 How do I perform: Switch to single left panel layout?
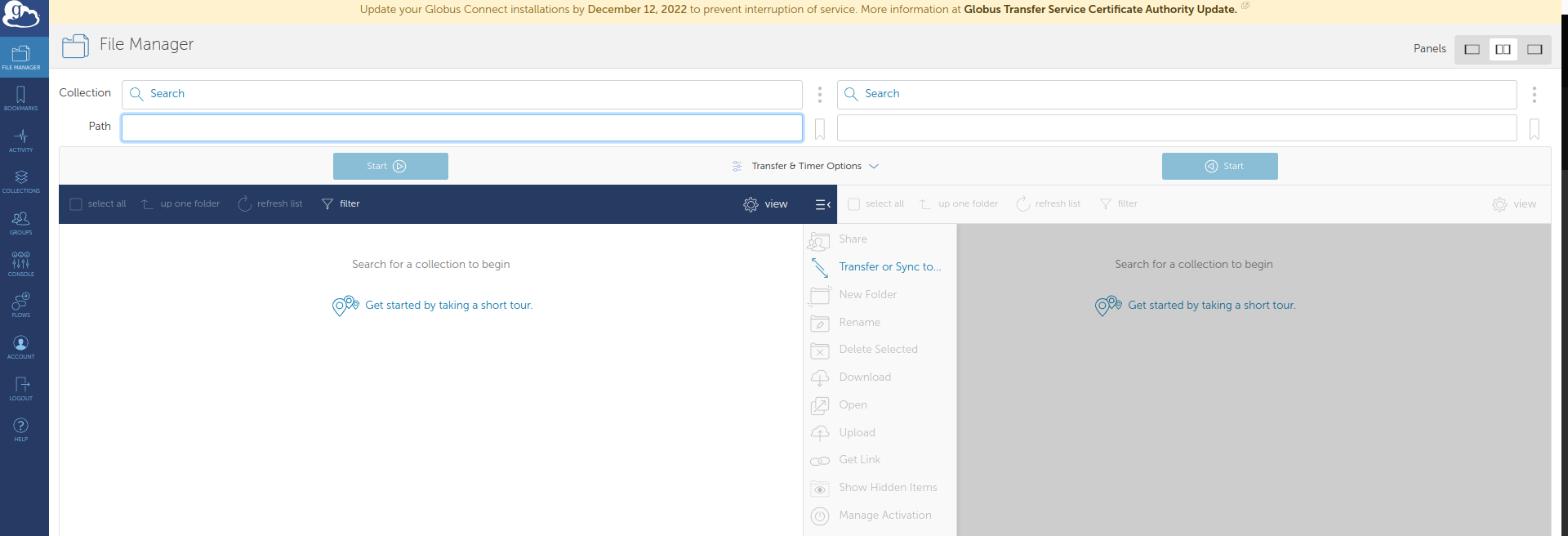tap(1472, 49)
